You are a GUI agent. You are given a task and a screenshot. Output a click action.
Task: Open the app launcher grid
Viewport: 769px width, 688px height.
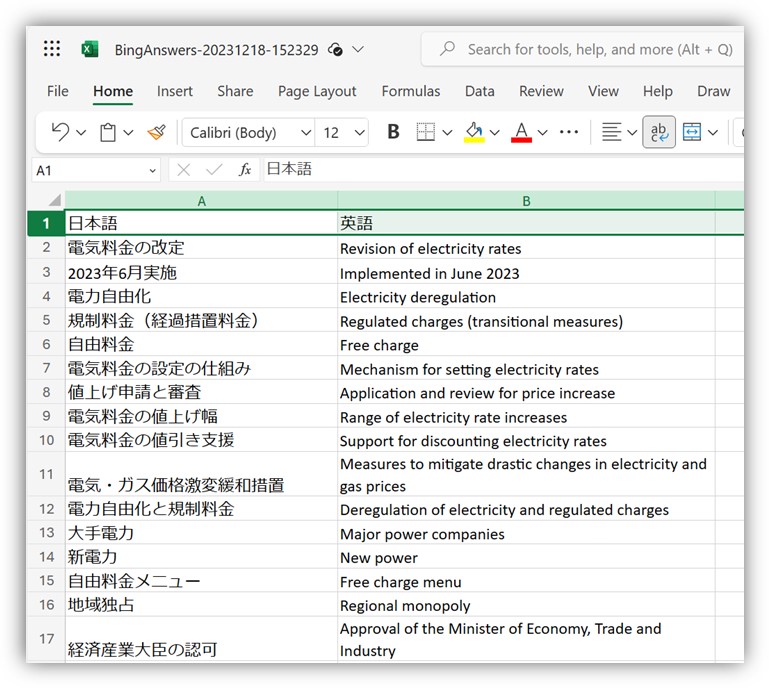52,49
